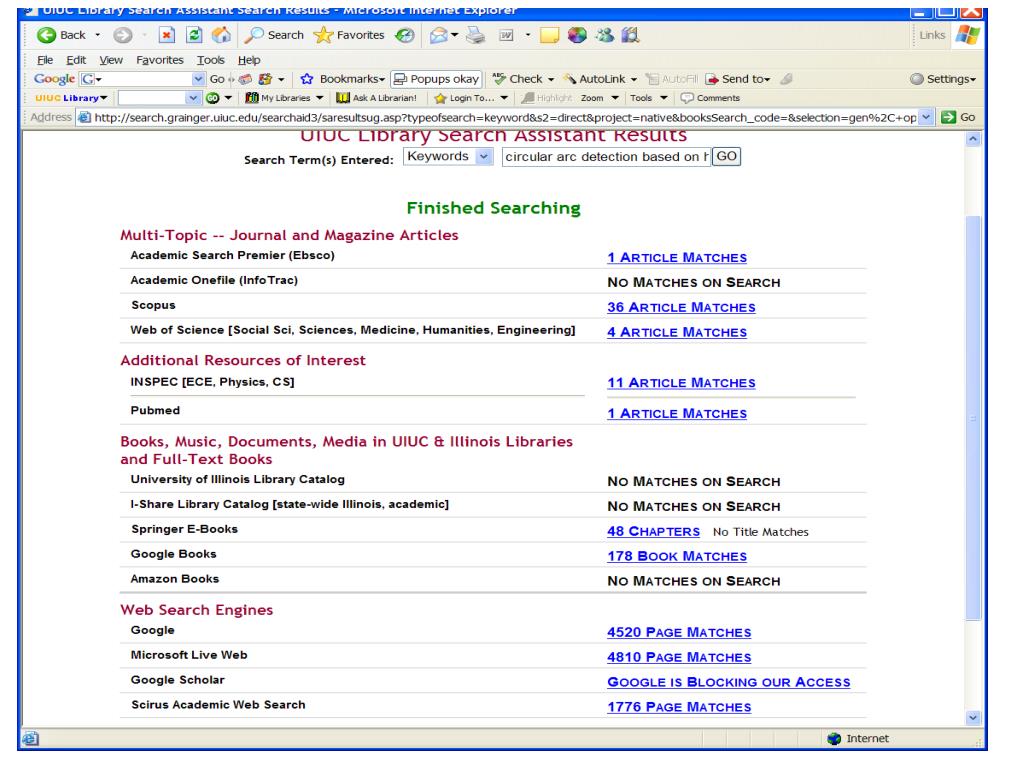
Task: Open the UIUC Library toolbar menu
Action: pos(71,98)
